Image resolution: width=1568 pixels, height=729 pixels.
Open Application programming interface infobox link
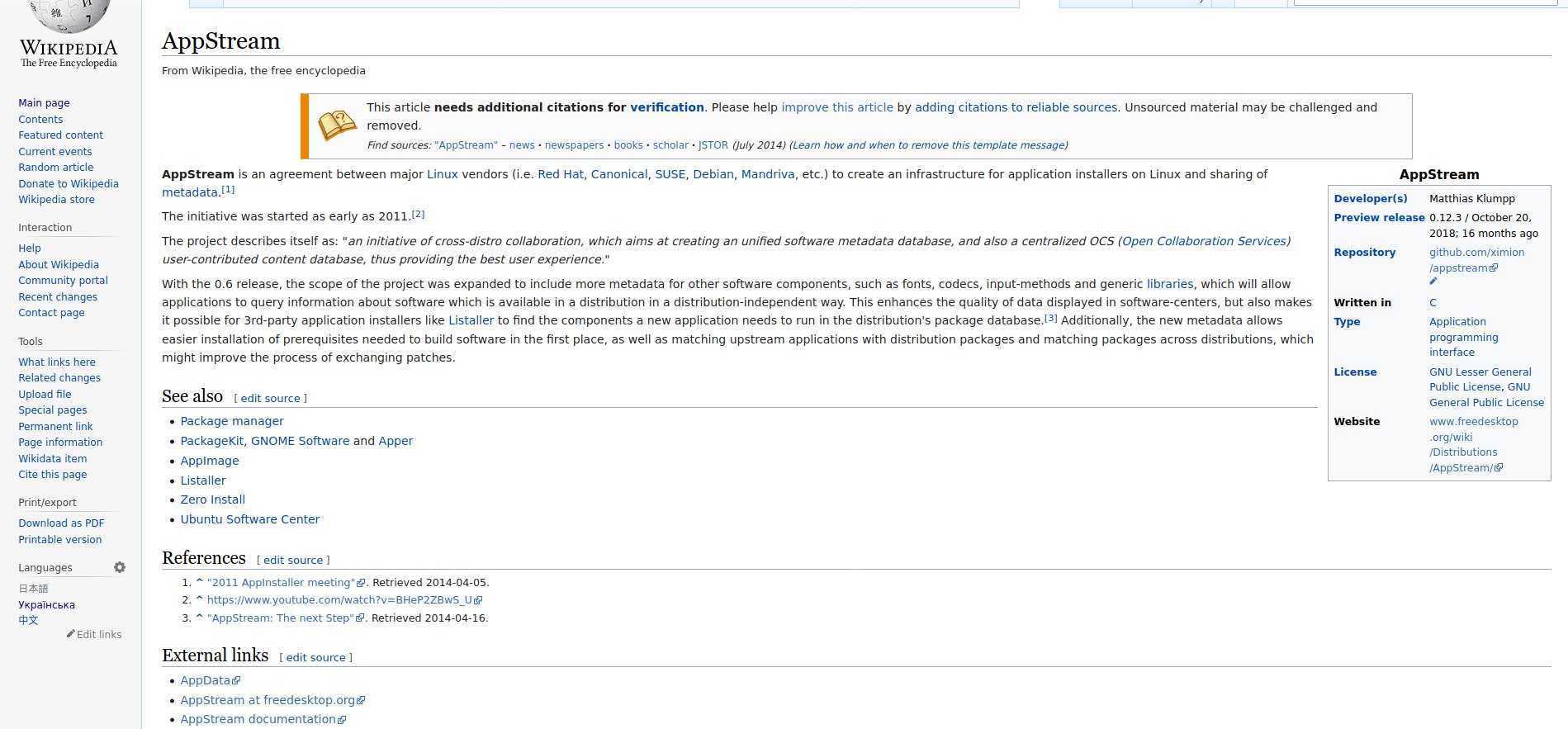point(1463,337)
